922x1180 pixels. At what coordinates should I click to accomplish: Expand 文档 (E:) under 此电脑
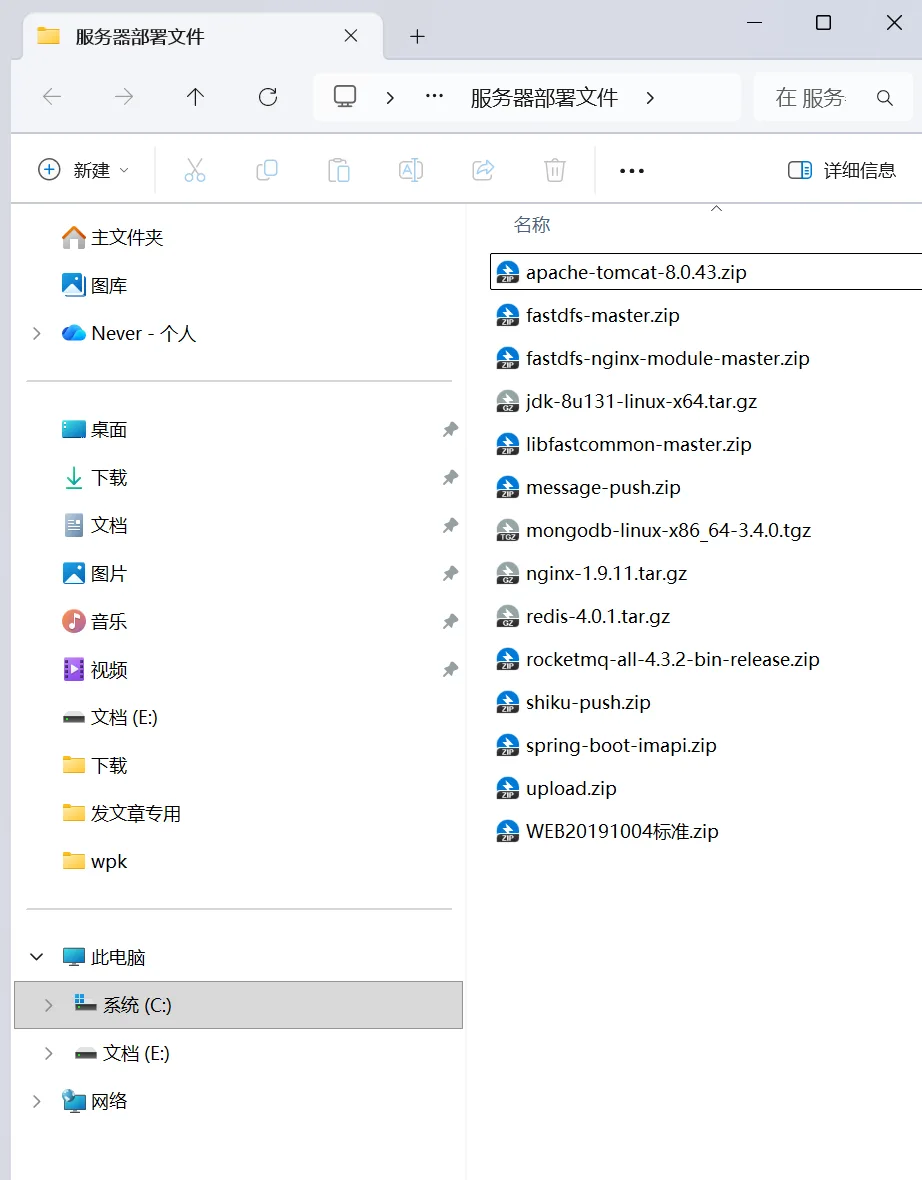(48, 1054)
